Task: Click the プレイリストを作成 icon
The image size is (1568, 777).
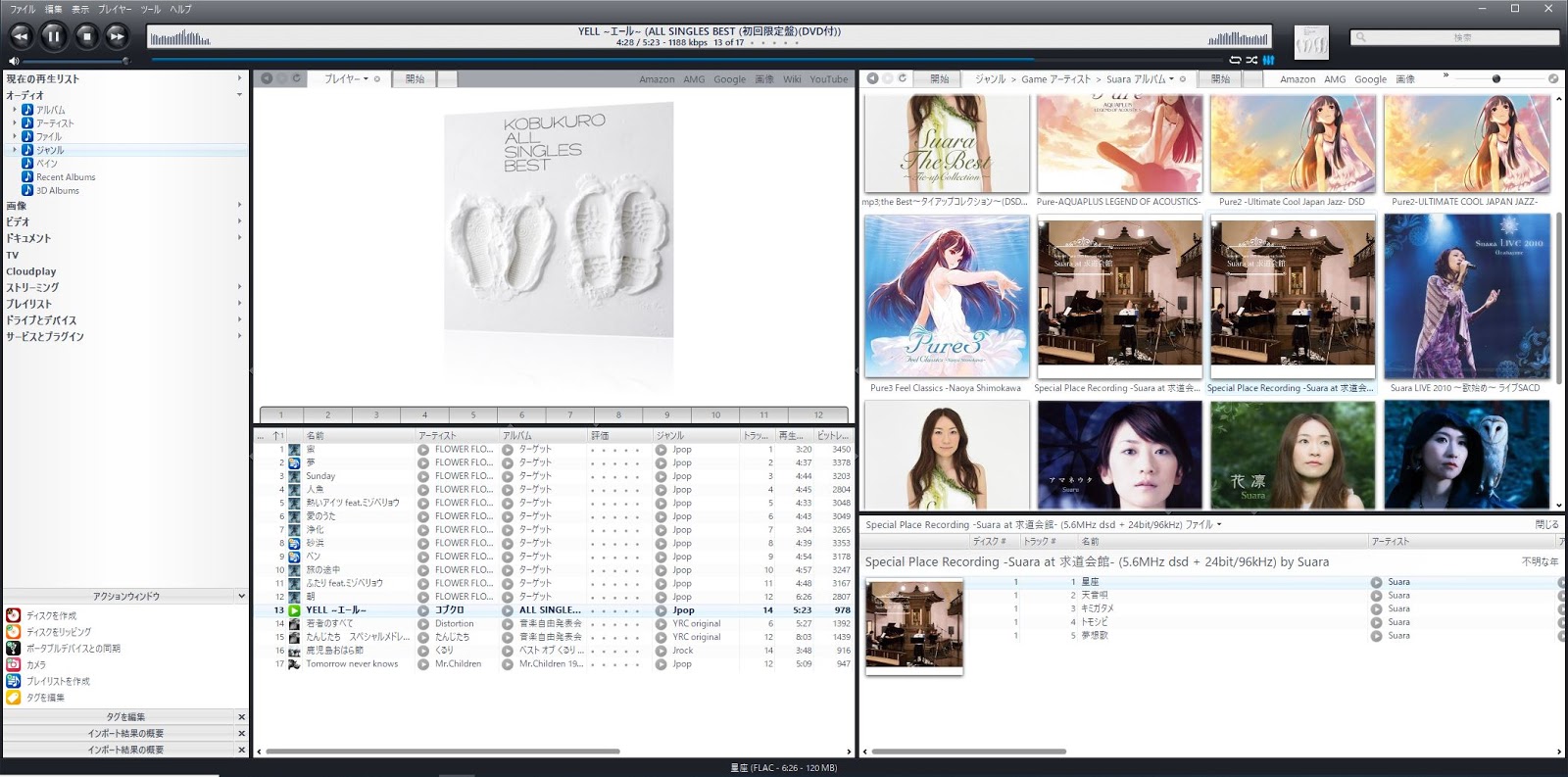Action: point(13,681)
